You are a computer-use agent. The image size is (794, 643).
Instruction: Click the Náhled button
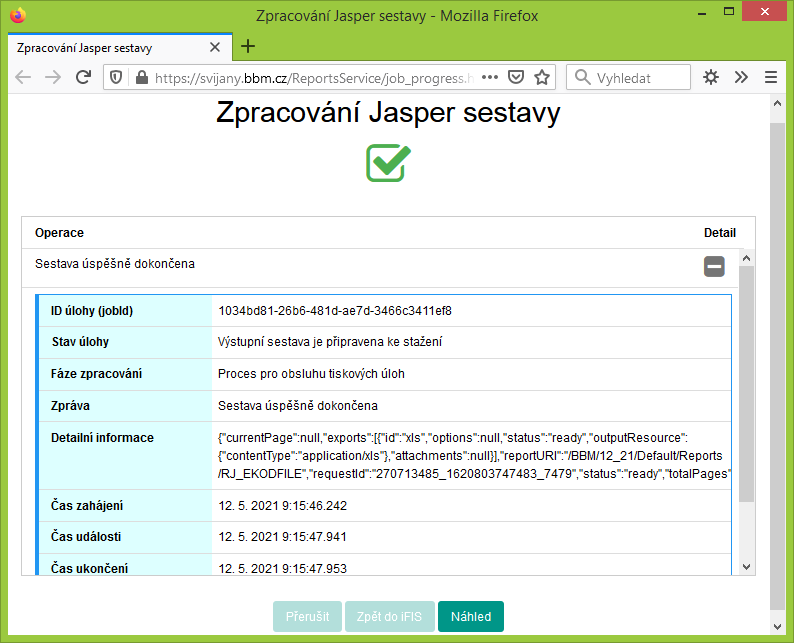[471, 616]
